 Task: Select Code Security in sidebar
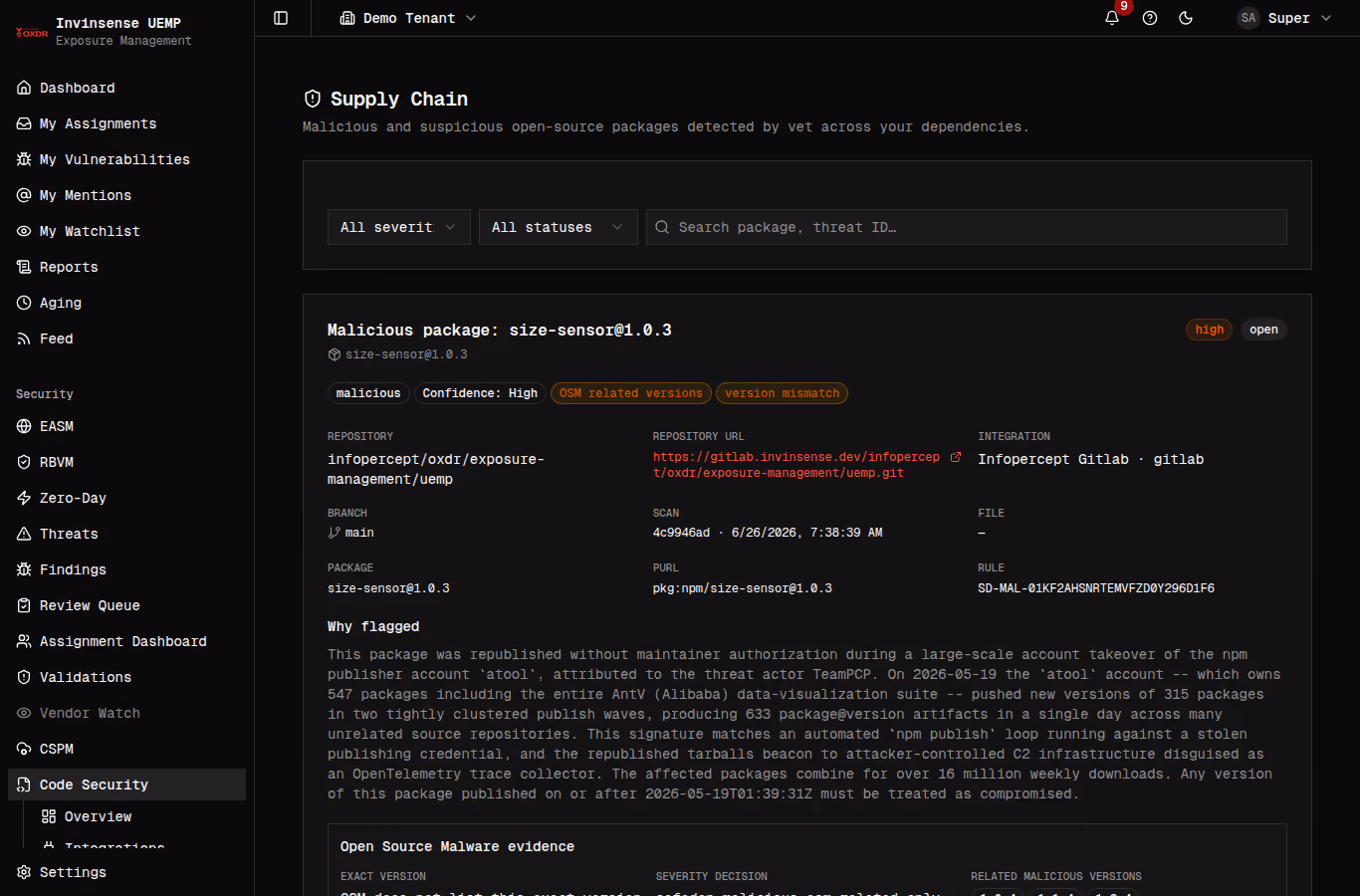click(126, 784)
